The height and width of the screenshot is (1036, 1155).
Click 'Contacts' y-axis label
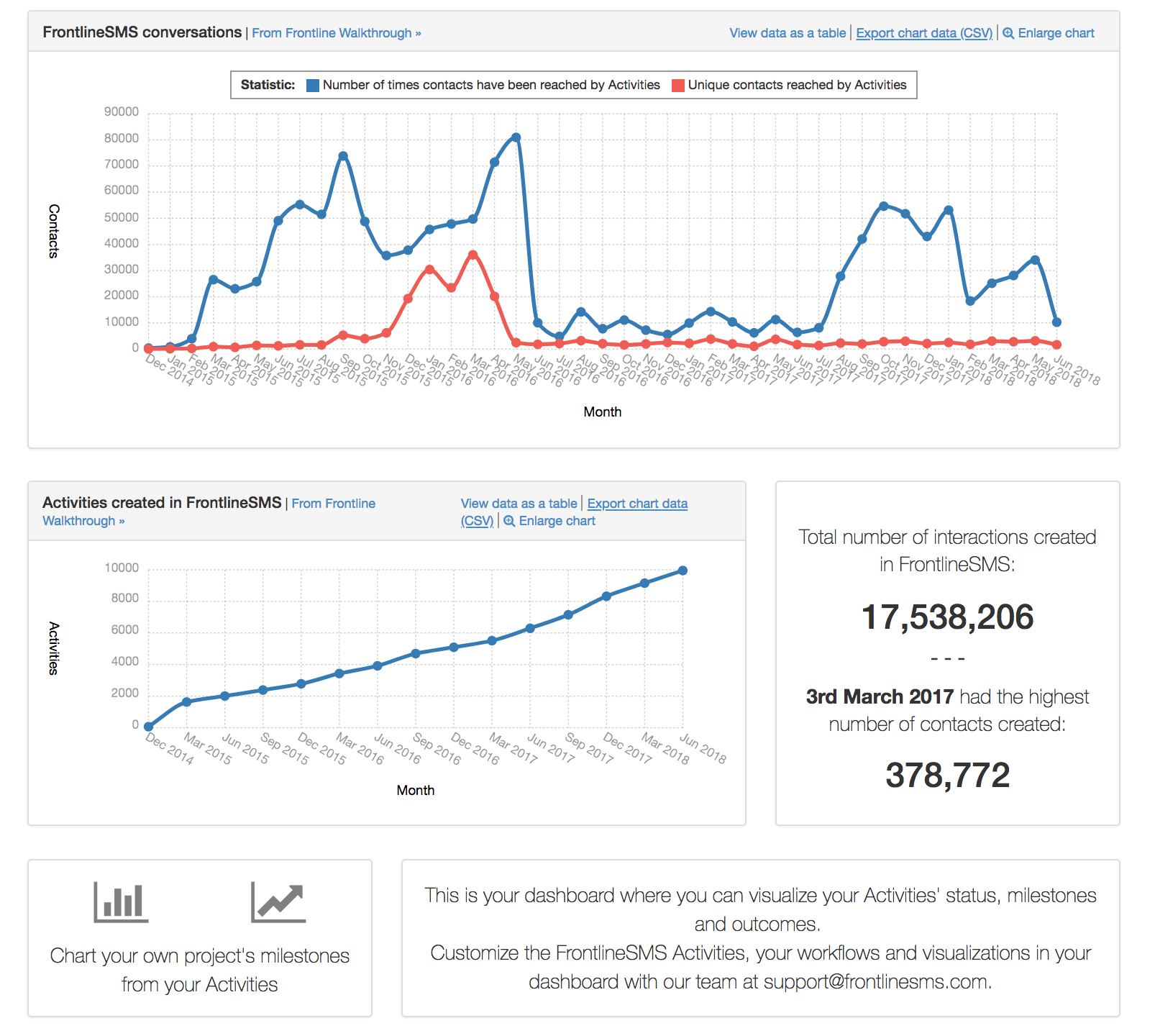tap(53, 231)
